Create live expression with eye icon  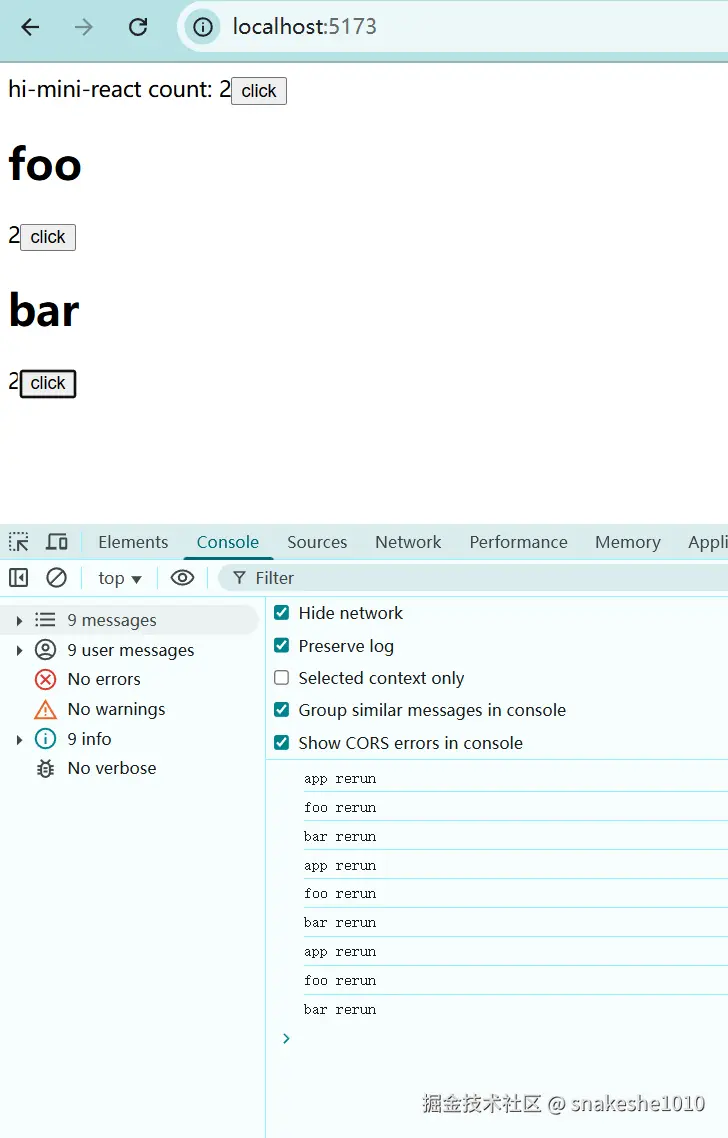point(182,578)
